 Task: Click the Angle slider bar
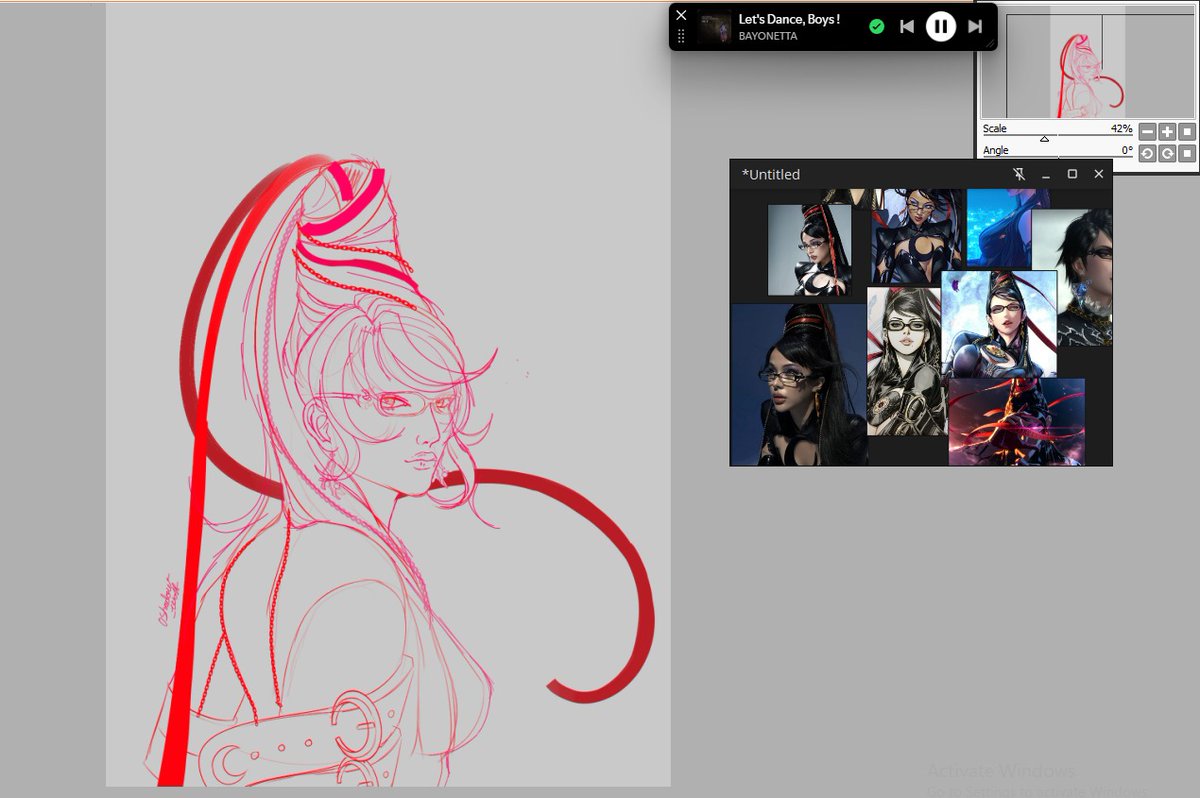click(1058, 157)
